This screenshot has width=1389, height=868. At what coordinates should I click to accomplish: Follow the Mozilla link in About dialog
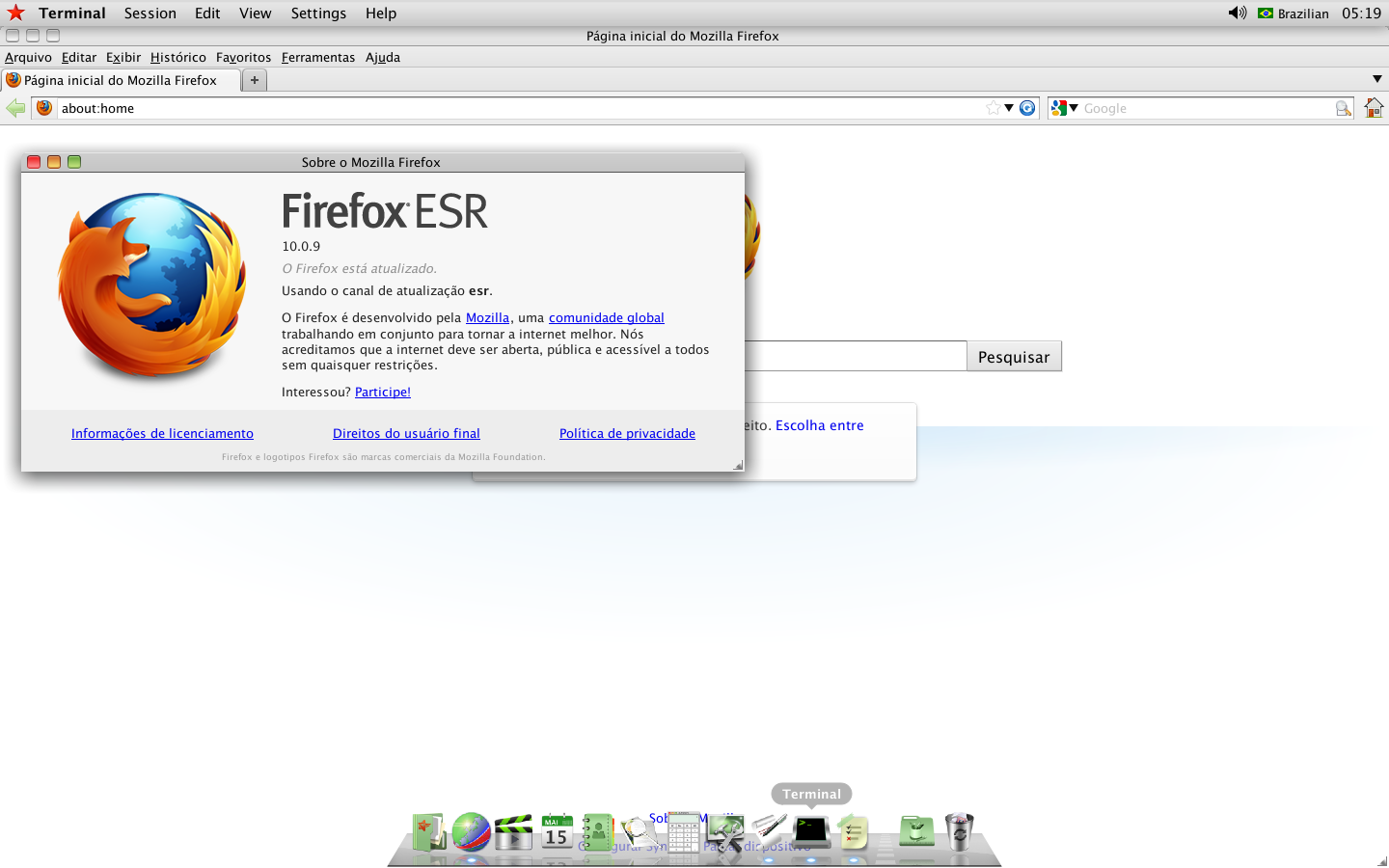point(487,317)
